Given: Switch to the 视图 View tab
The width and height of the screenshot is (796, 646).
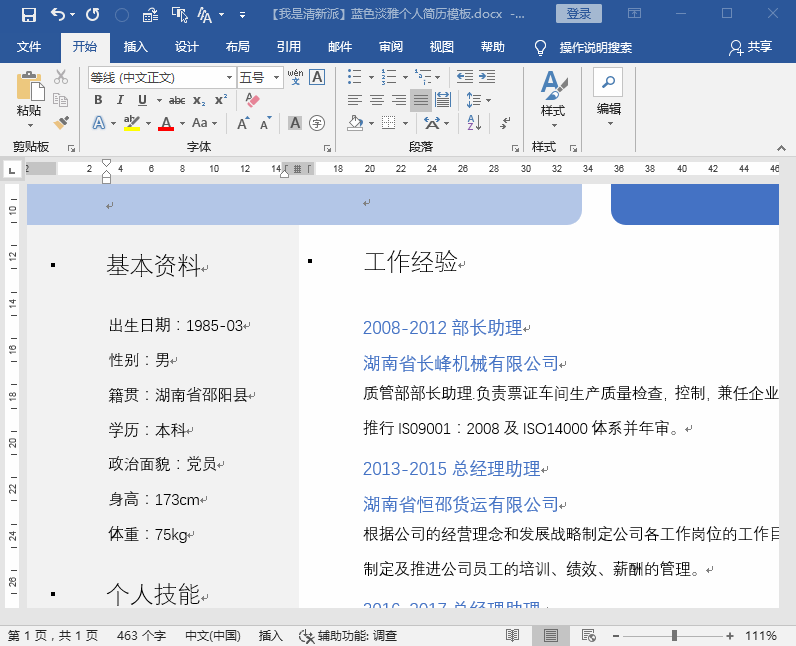Looking at the screenshot, I should (x=442, y=47).
